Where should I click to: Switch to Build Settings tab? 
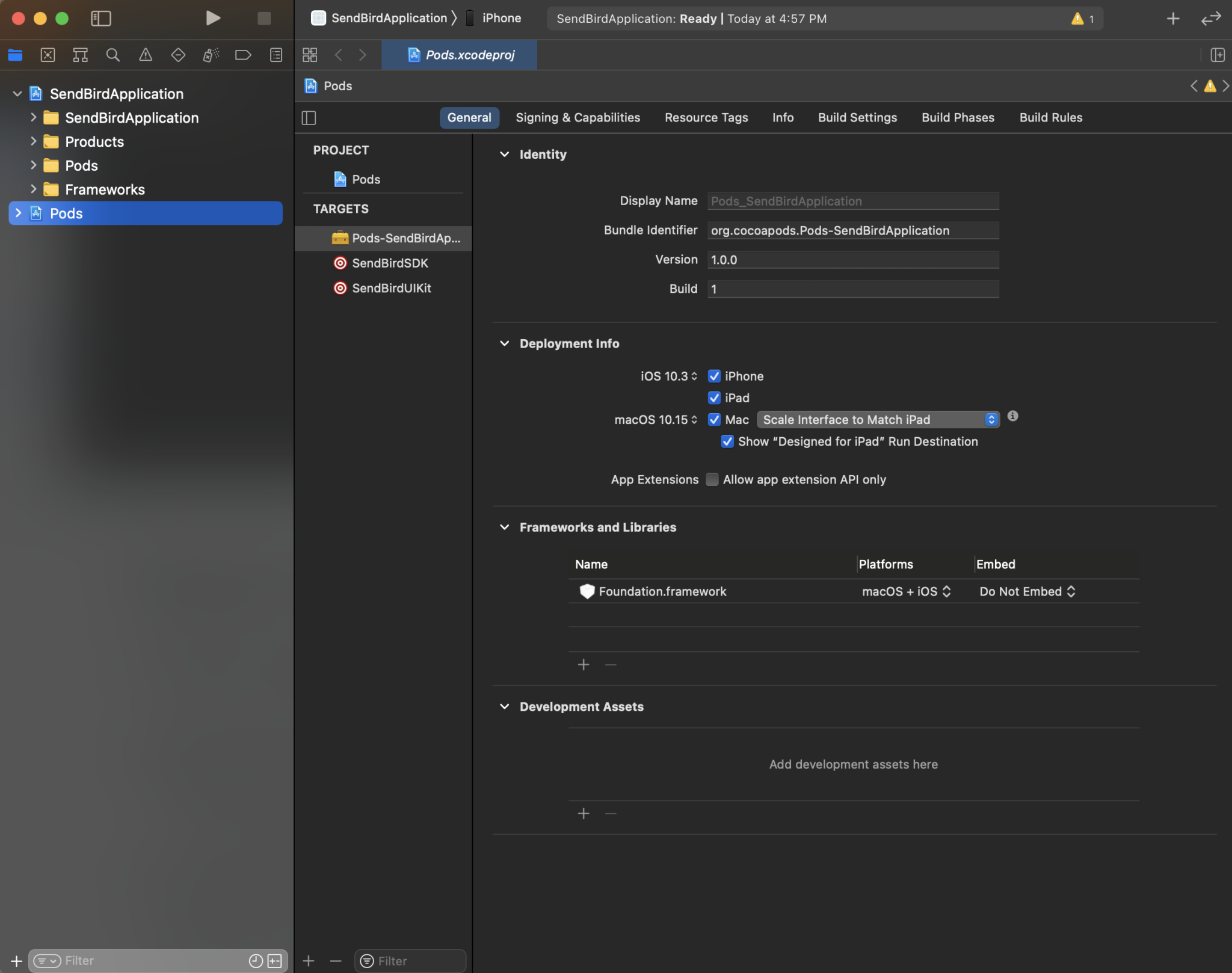[x=857, y=118]
